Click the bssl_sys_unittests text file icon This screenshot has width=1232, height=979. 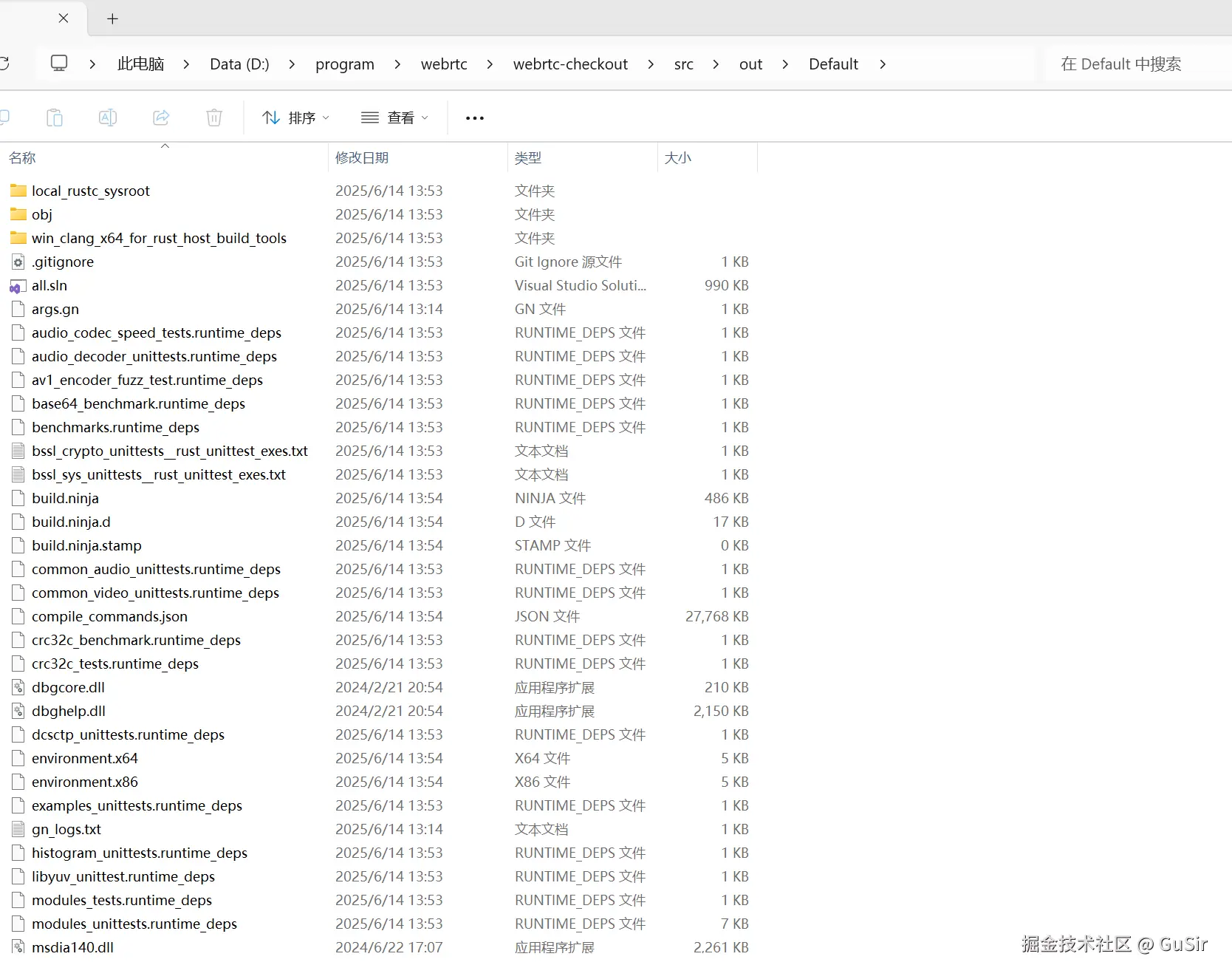(18, 474)
